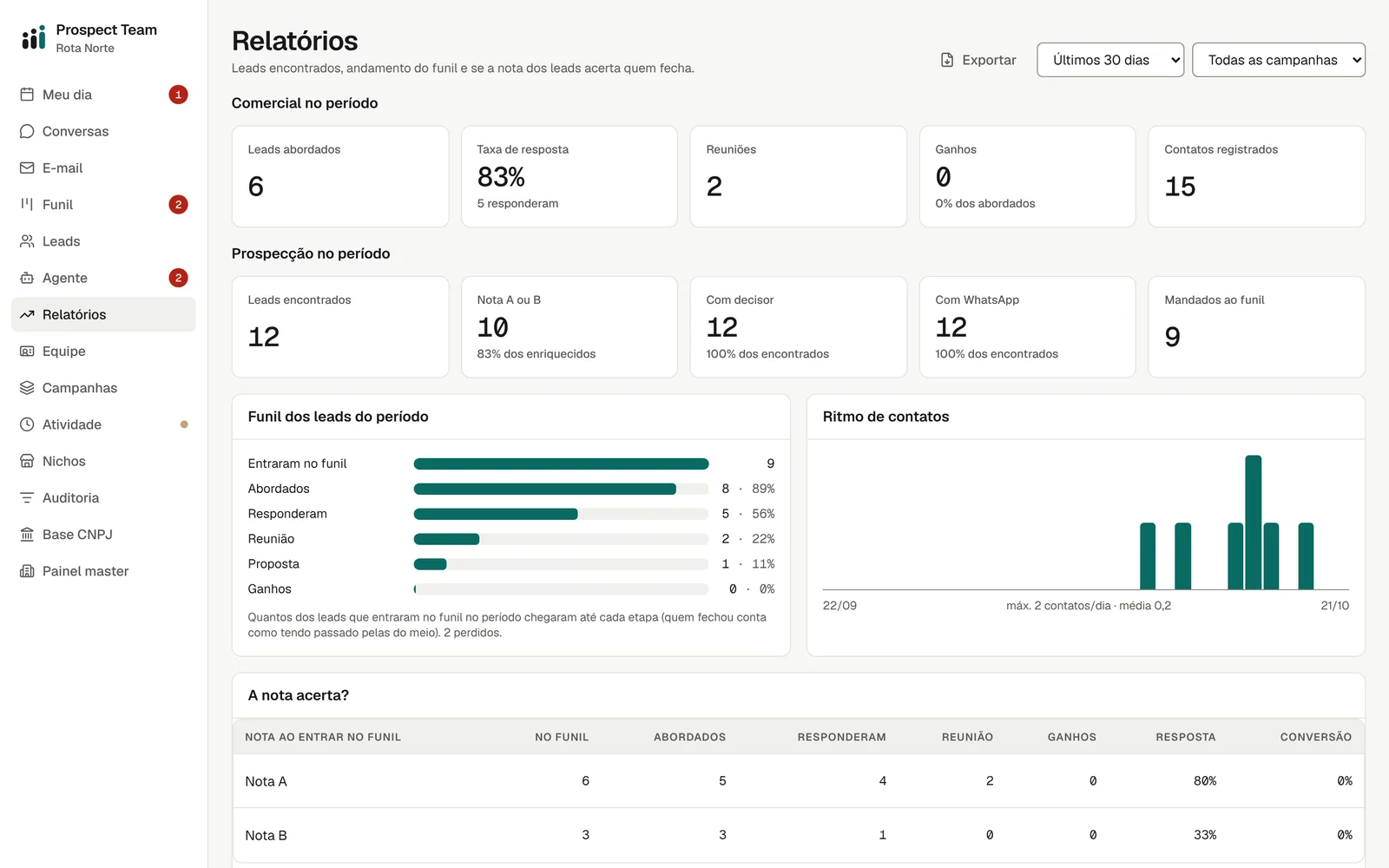This screenshot has width=1389, height=868.
Task: Open the Todas as campanhas dropdown
Action: click(1279, 60)
